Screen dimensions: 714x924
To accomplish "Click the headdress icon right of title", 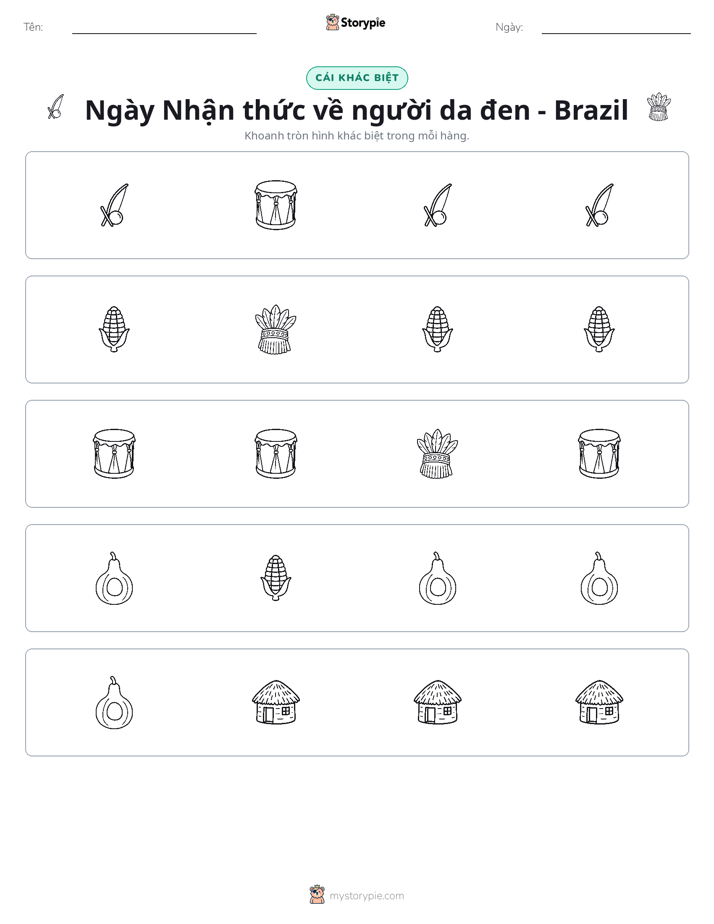I will click(659, 107).
